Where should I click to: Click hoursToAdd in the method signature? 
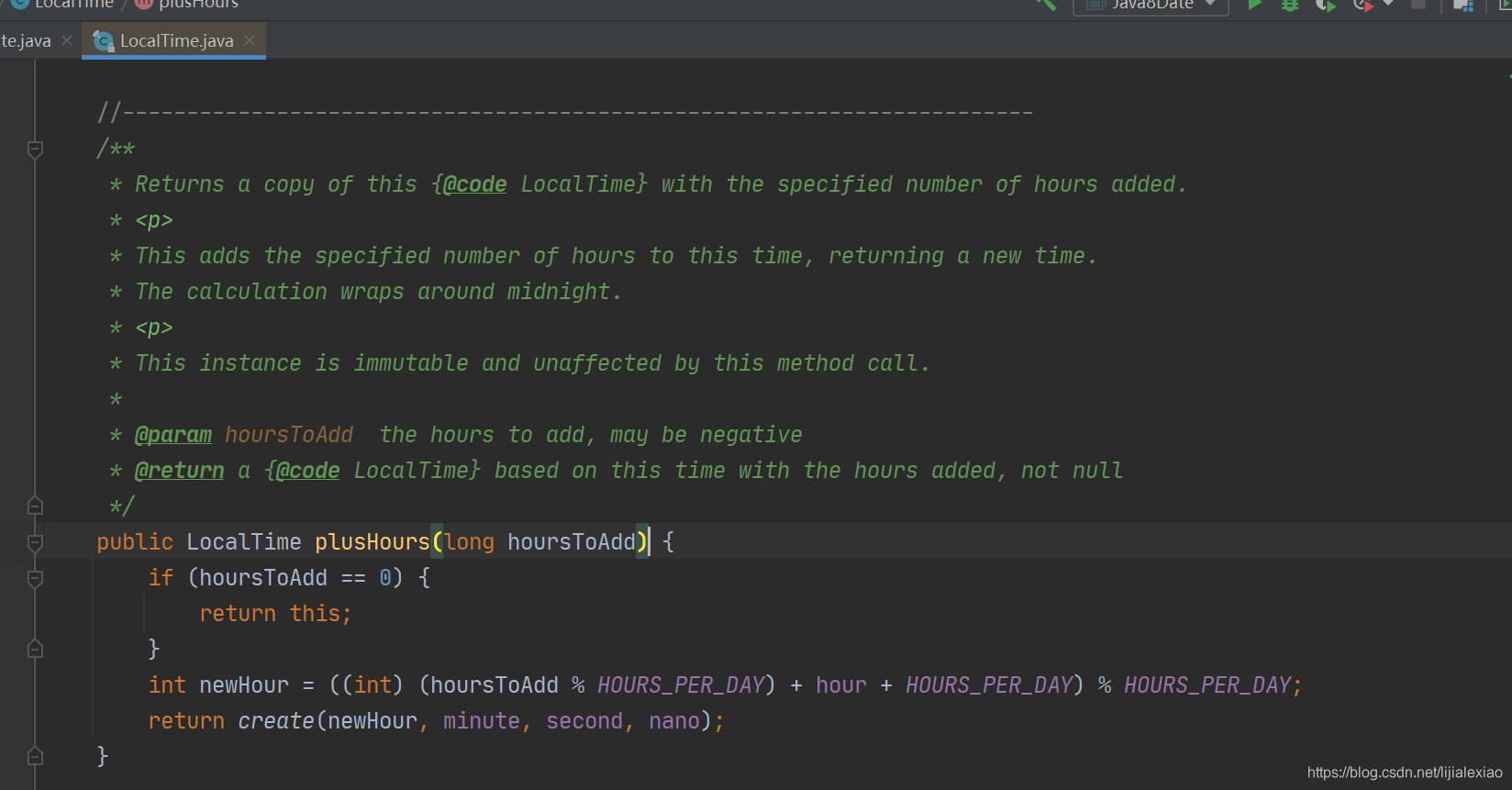click(572, 542)
